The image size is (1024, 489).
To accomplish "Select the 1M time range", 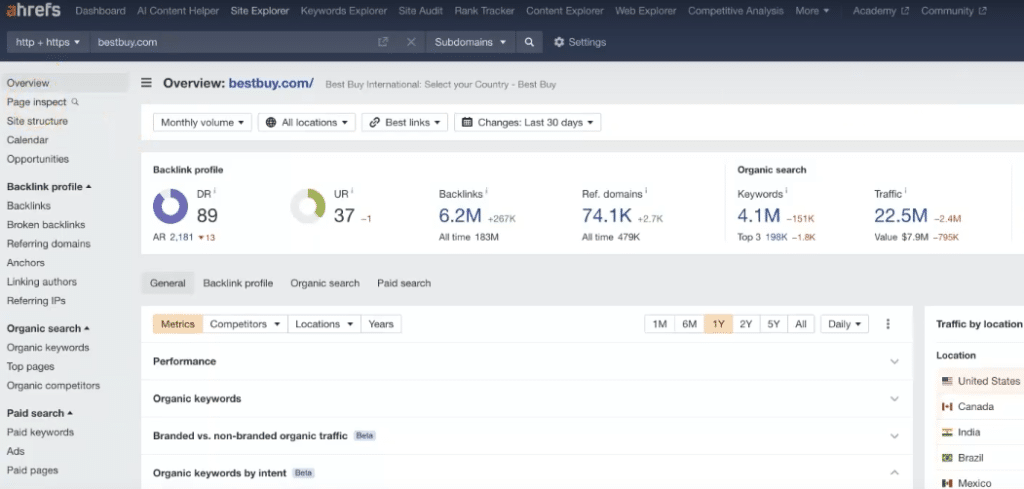I will coord(660,324).
